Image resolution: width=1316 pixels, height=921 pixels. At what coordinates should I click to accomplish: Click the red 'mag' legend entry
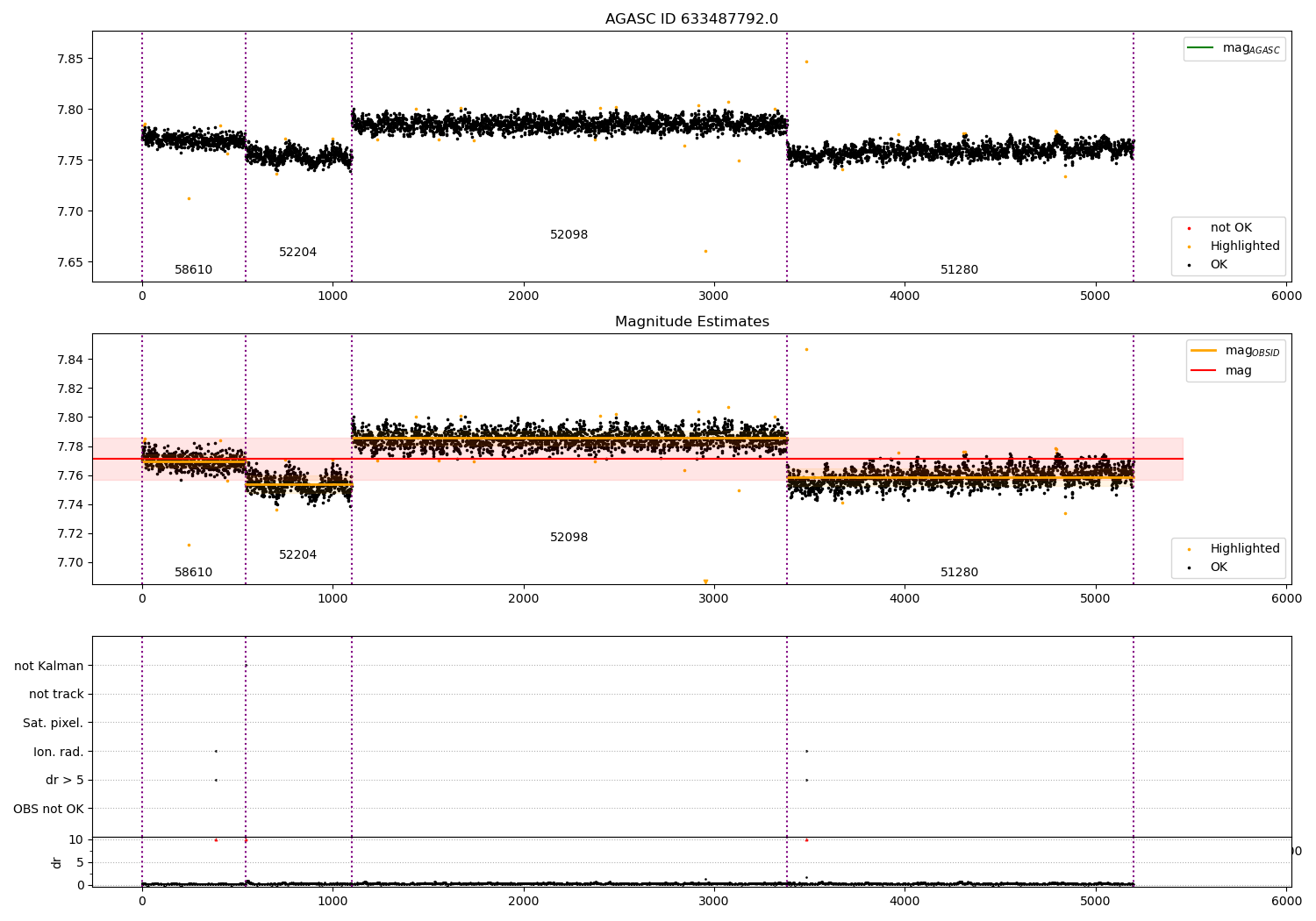click(1221, 371)
